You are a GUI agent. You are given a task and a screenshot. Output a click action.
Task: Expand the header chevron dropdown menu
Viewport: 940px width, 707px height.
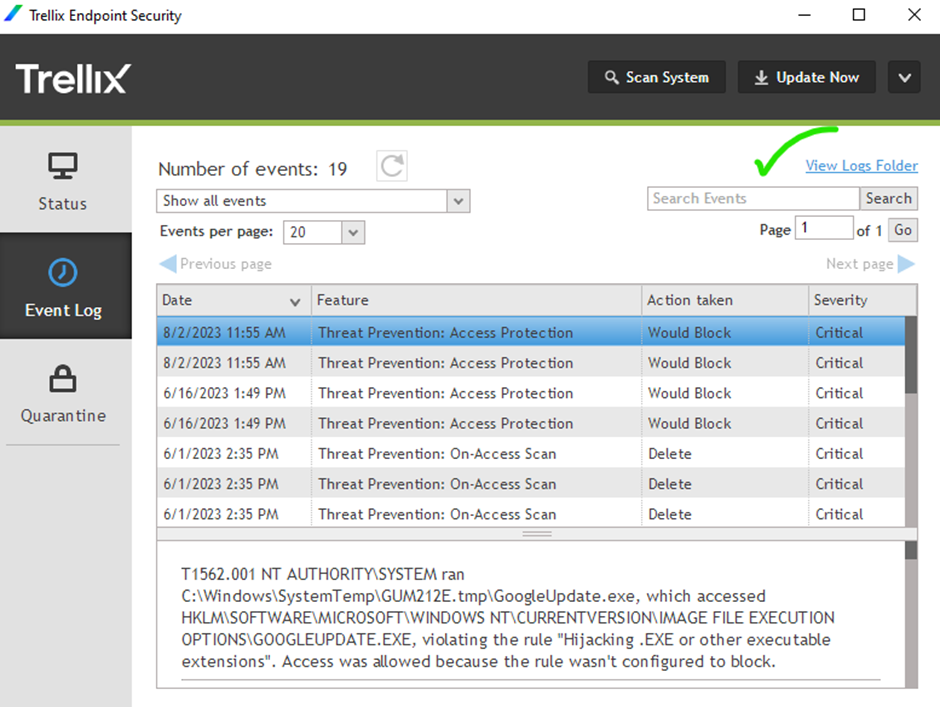(x=904, y=78)
